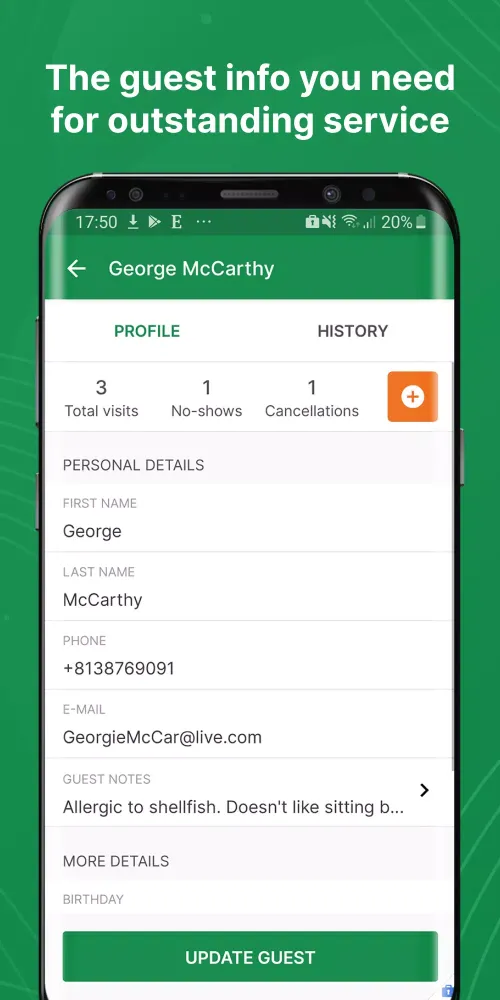Tap the UPDATE GUEST button
This screenshot has height=1000, width=500.
coord(250,957)
